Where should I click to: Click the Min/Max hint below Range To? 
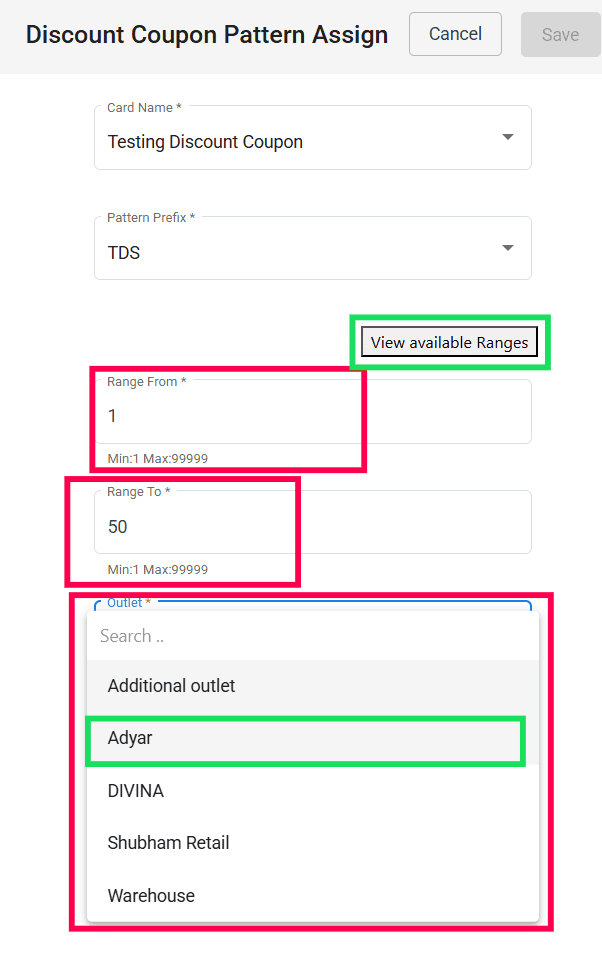(x=158, y=570)
